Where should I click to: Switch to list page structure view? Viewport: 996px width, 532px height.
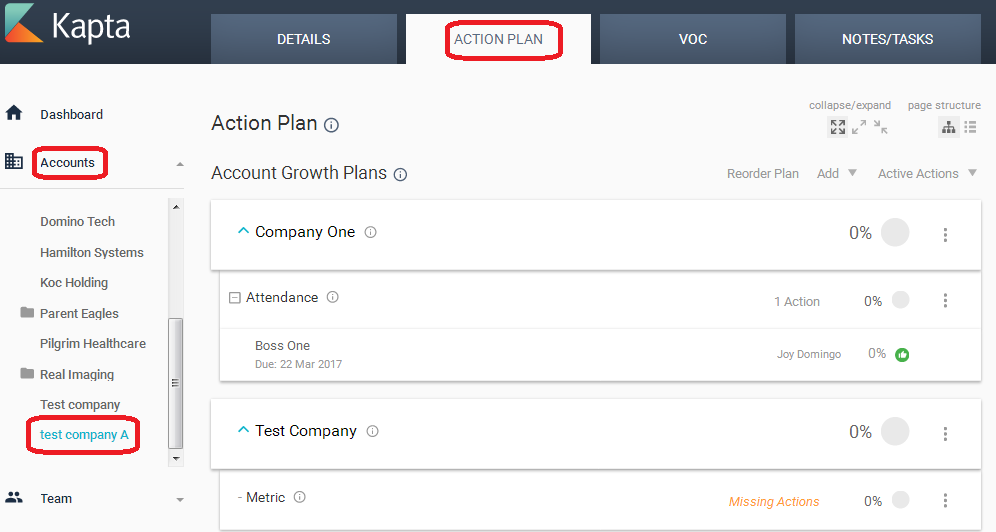[x=970, y=127]
